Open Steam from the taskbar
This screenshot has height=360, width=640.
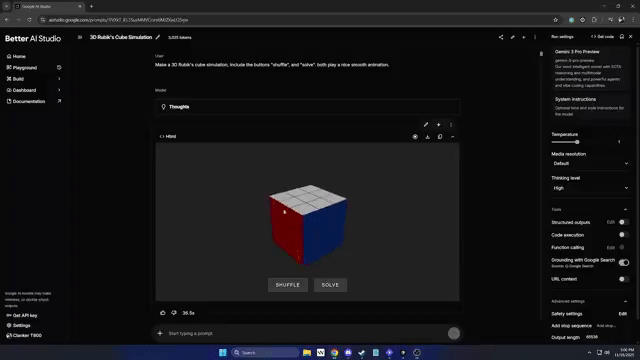coord(362,352)
